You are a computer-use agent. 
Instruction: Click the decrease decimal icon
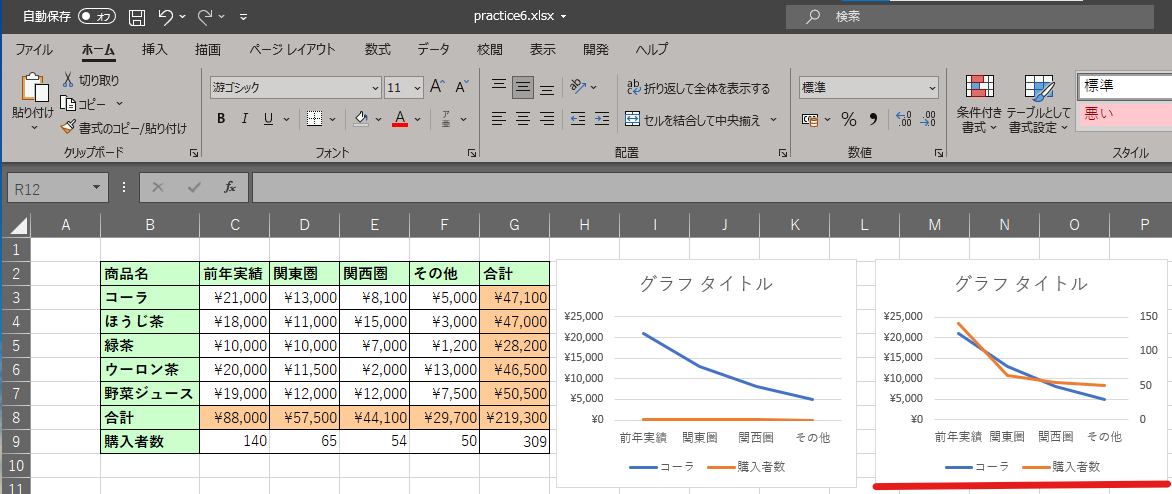tap(928, 119)
